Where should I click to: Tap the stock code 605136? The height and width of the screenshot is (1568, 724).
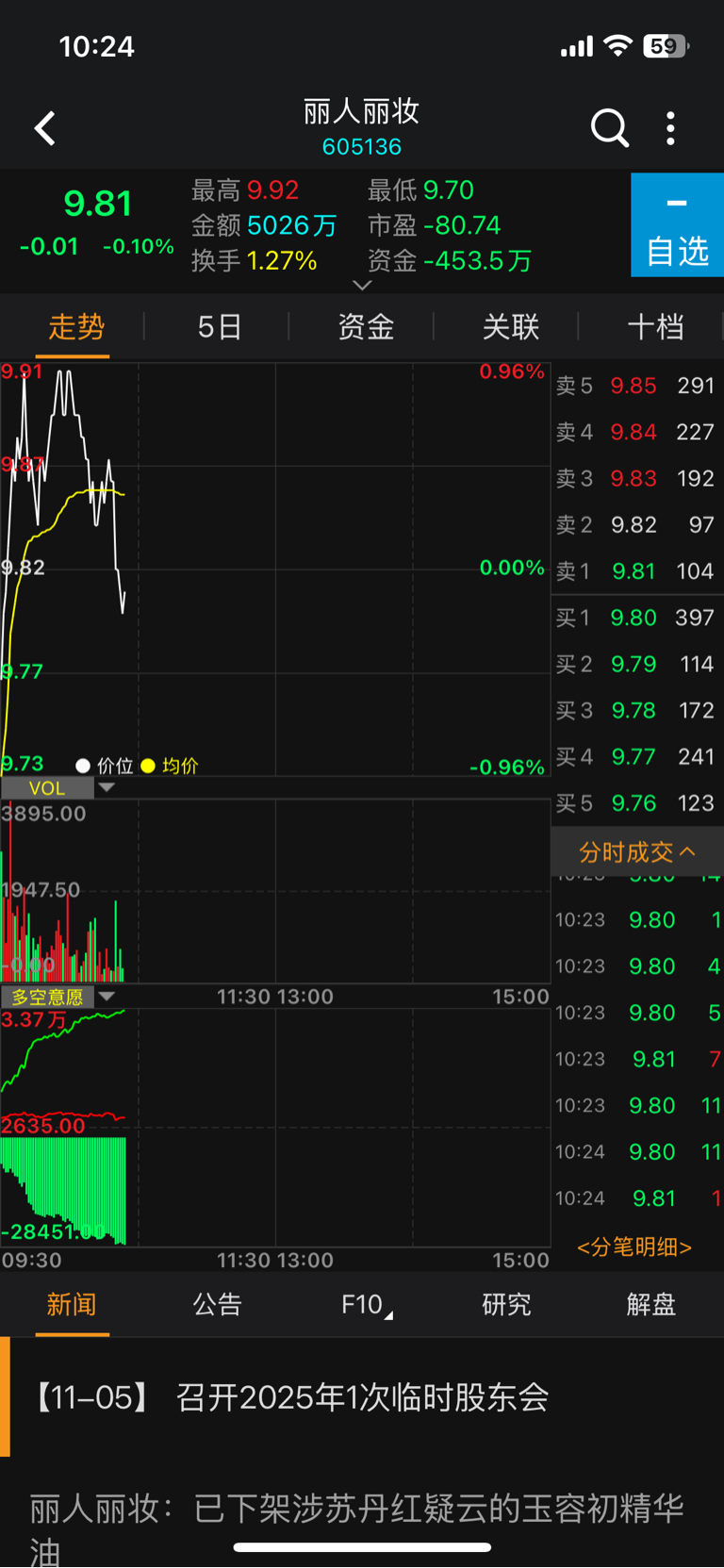click(362, 147)
